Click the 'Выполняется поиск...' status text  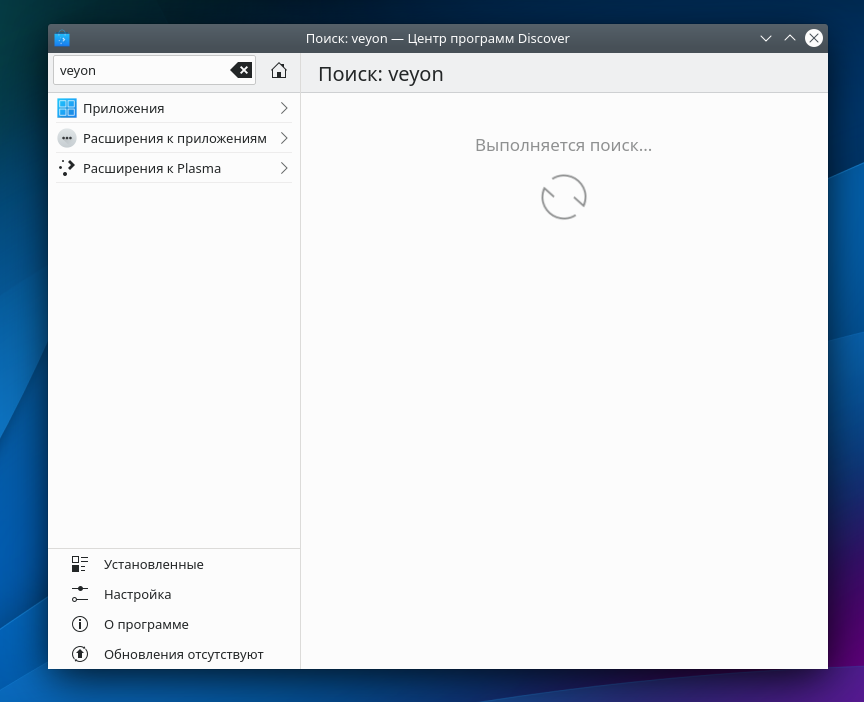pos(563,145)
